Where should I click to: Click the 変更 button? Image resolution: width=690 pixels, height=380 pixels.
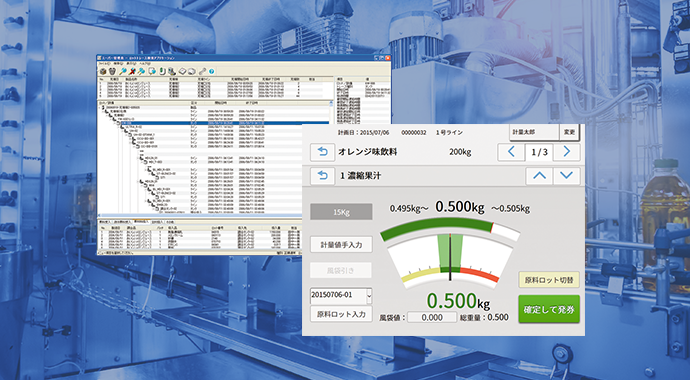(x=569, y=132)
